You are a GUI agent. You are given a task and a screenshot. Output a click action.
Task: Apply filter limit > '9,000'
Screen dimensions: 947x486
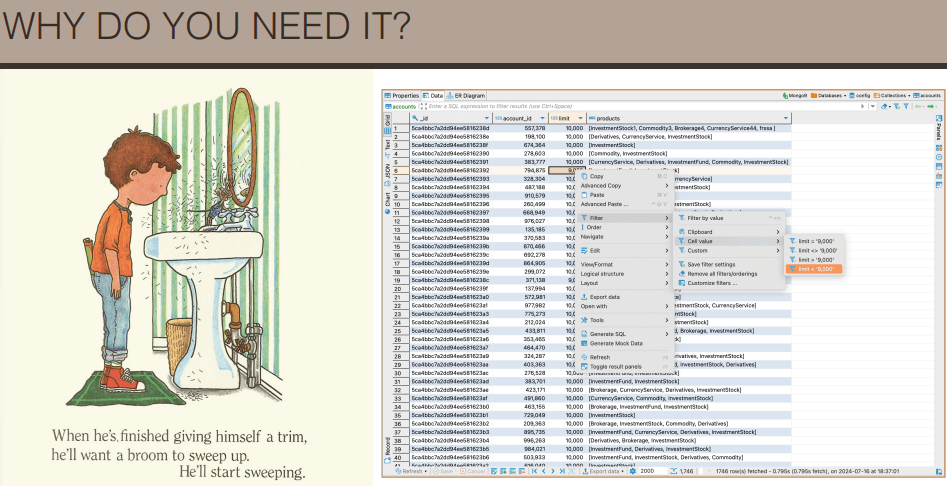point(814,260)
